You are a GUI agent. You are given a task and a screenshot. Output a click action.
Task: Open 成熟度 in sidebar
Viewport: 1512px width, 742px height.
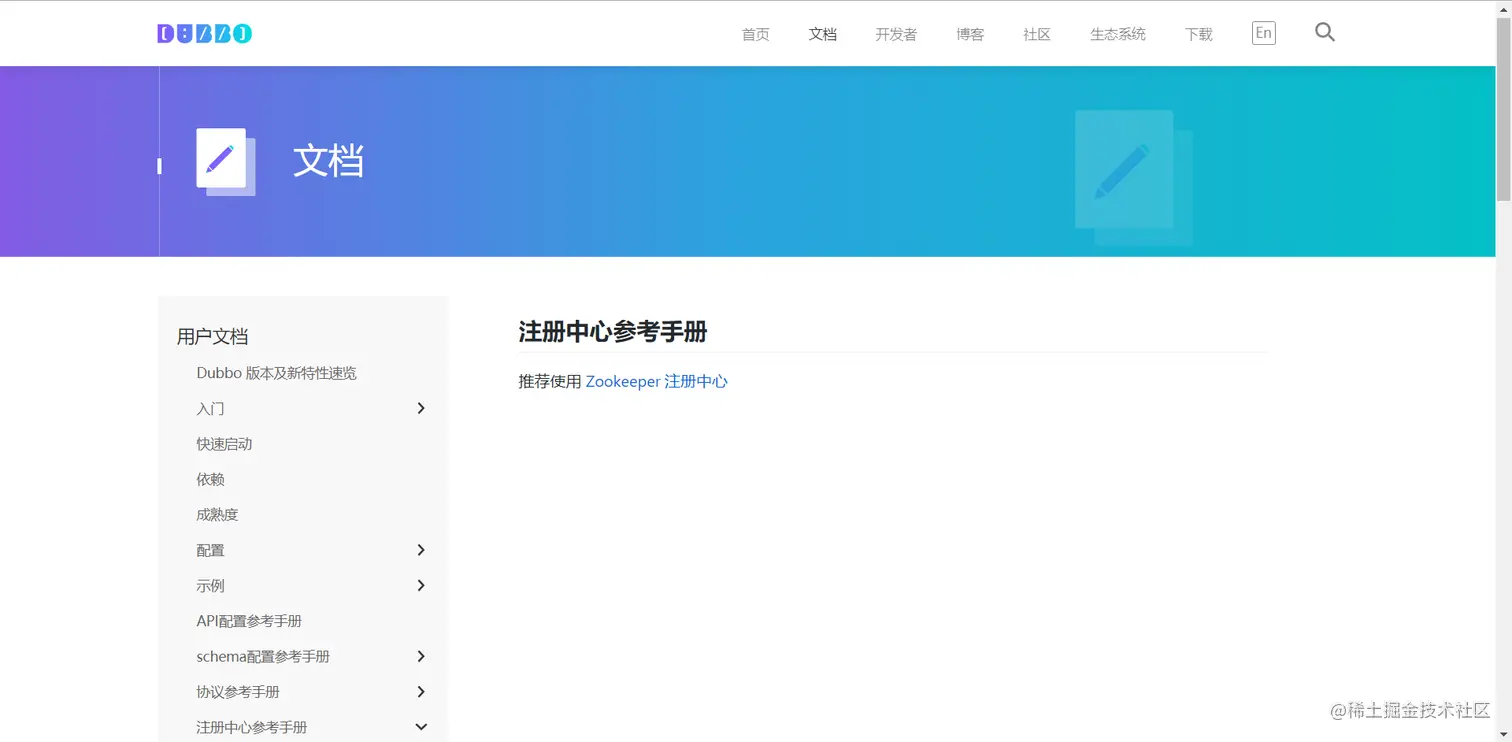217,515
